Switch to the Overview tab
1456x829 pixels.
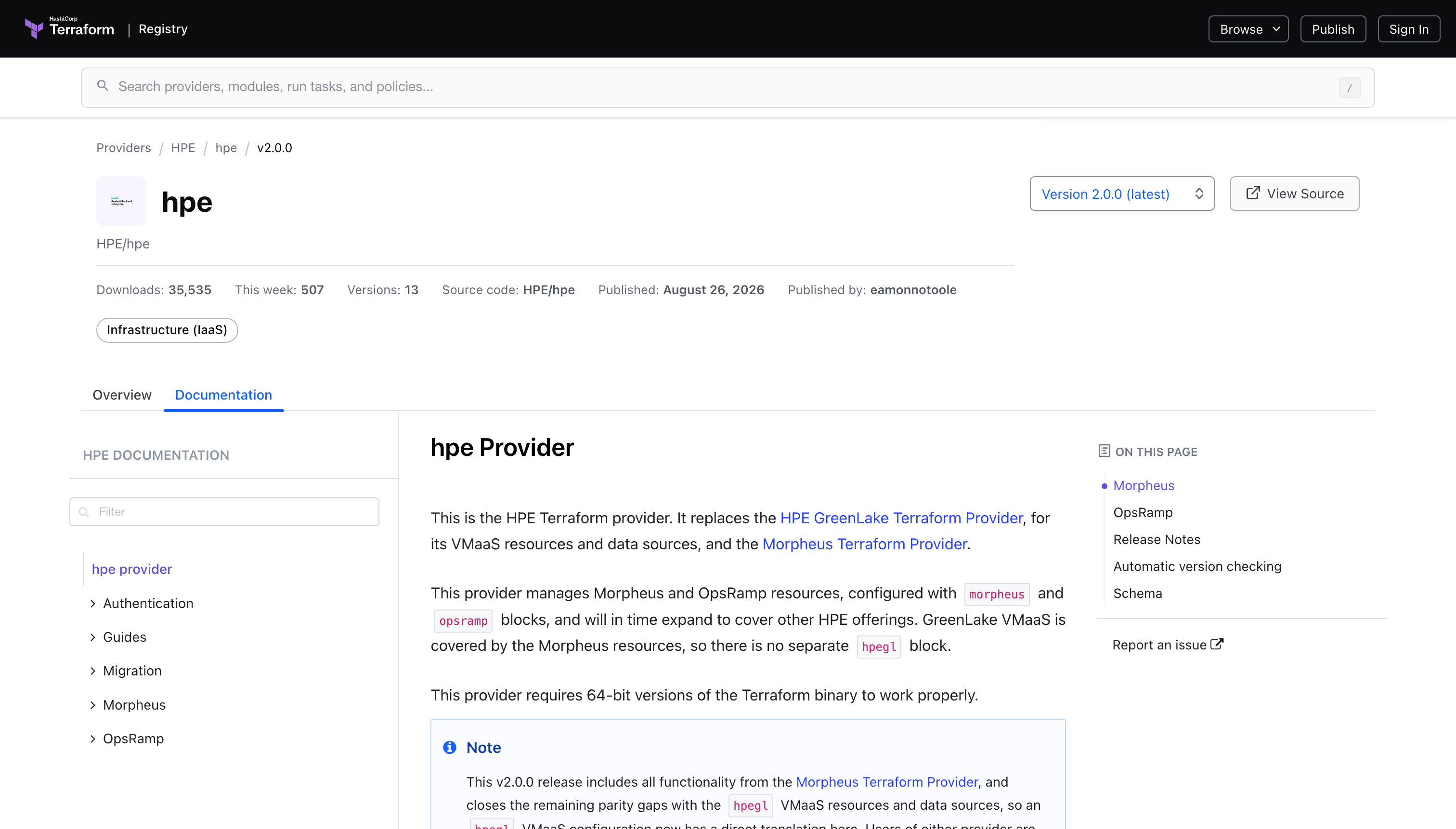click(x=122, y=395)
